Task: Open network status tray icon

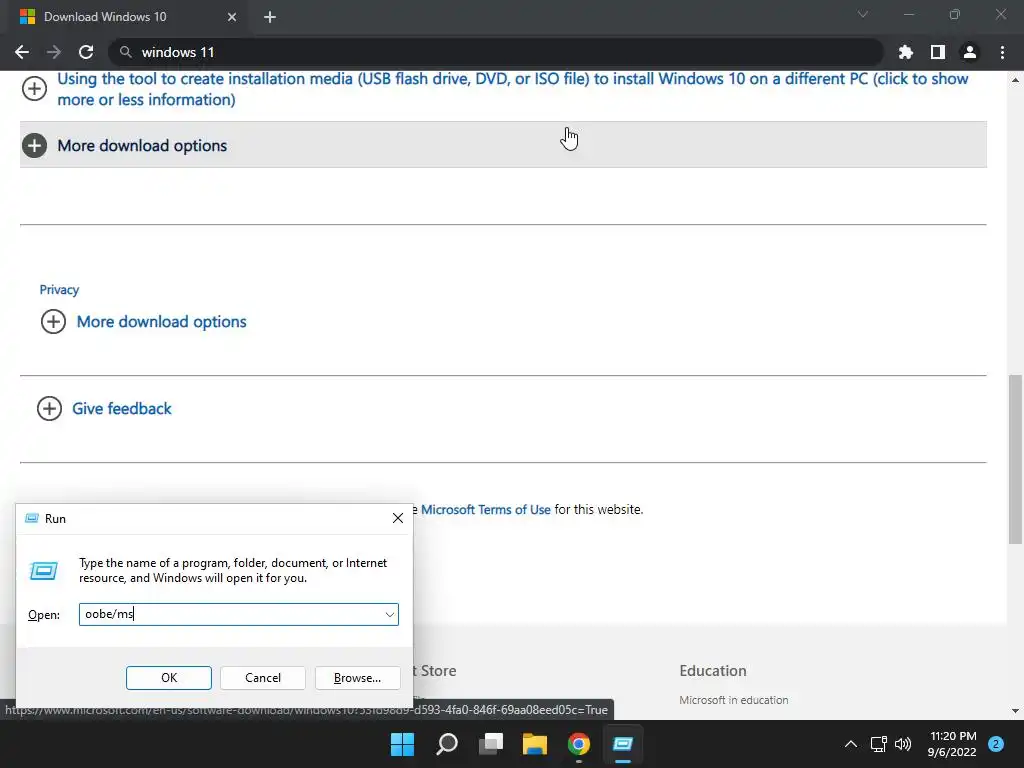Action: (878, 744)
